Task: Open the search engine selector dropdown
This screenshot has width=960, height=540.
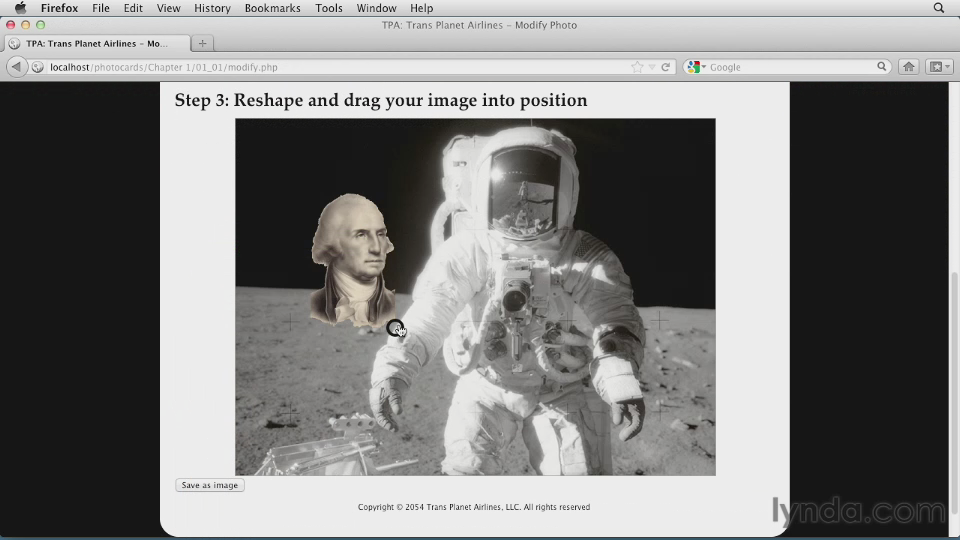Action: pyautogui.click(x=697, y=67)
